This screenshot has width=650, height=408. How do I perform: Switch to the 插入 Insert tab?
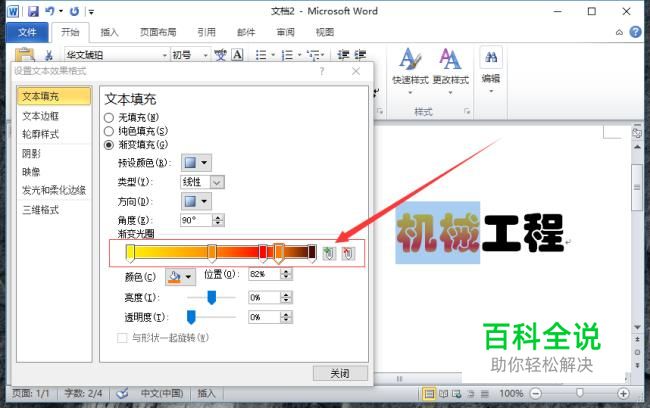pyautogui.click(x=109, y=32)
